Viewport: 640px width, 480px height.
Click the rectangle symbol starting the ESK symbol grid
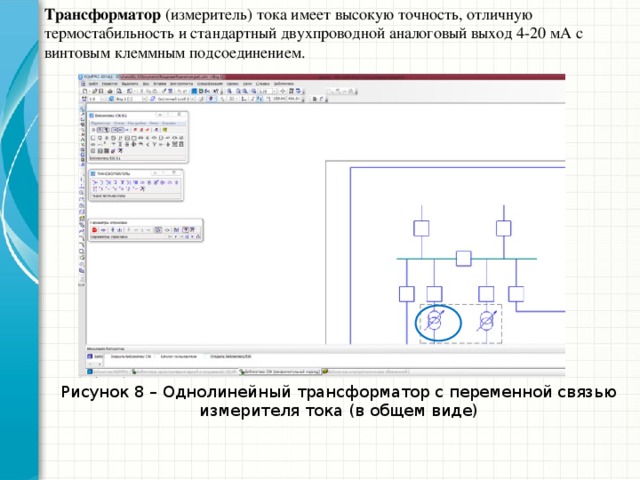93,138
